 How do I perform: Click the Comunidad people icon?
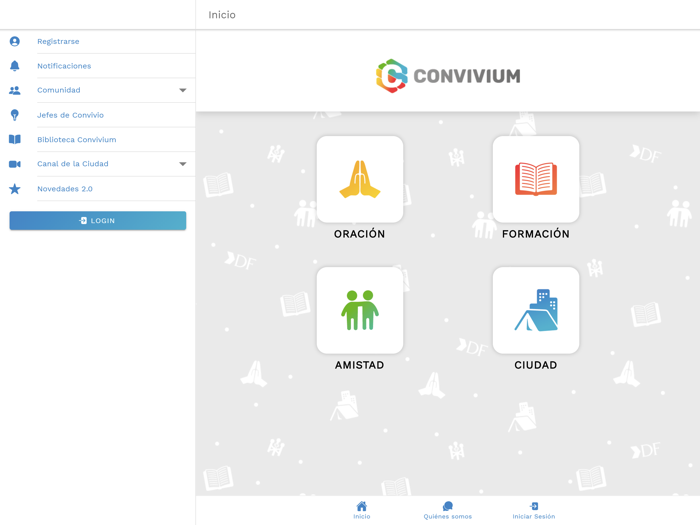click(15, 90)
